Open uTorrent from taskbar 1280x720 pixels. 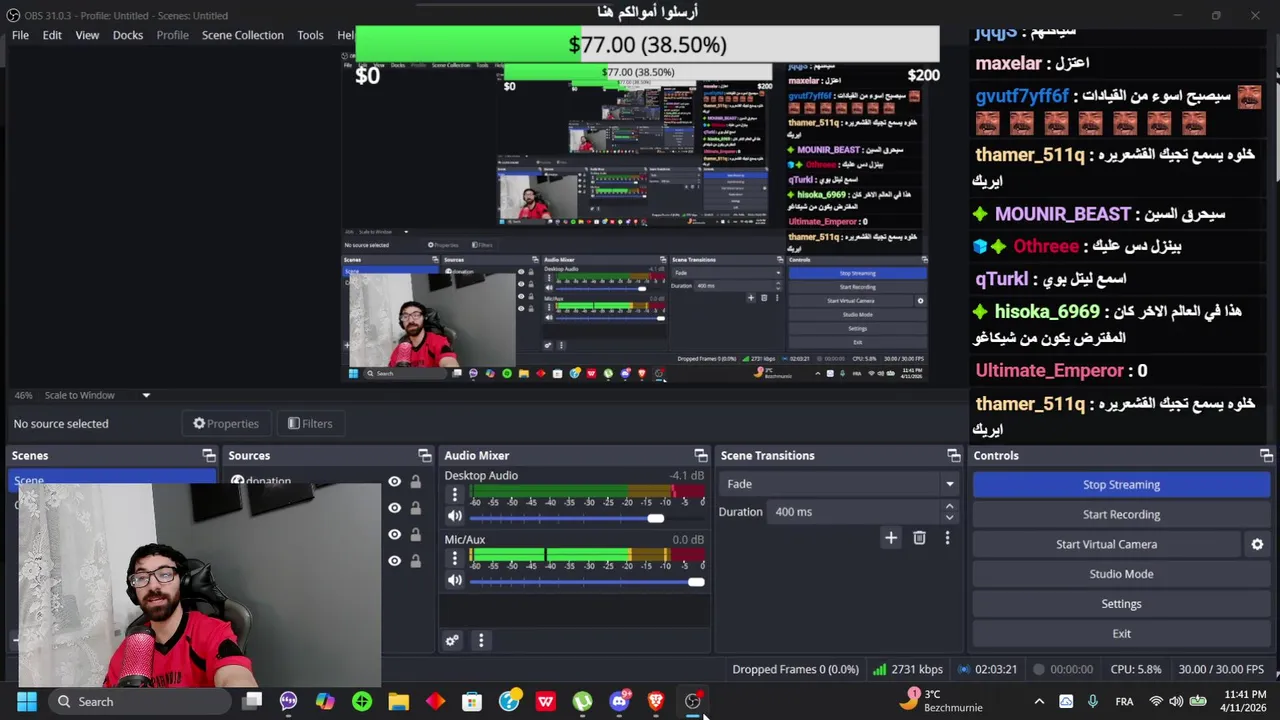click(x=582, y=702)
